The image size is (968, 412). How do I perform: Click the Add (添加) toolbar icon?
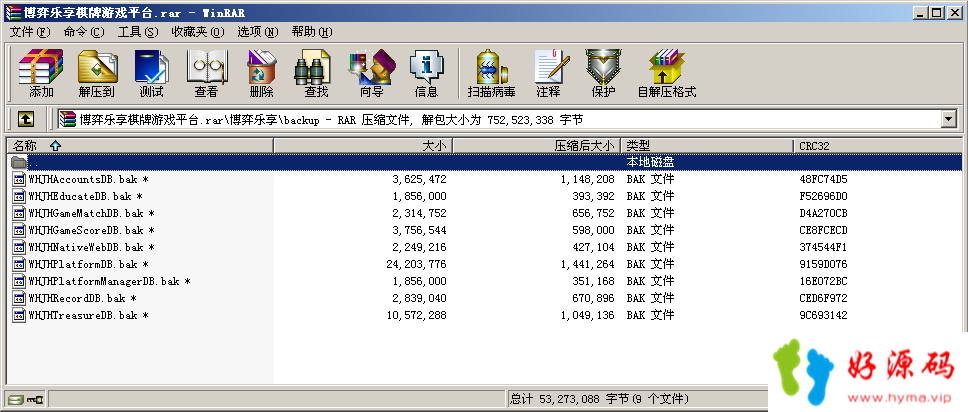point(41,73)
